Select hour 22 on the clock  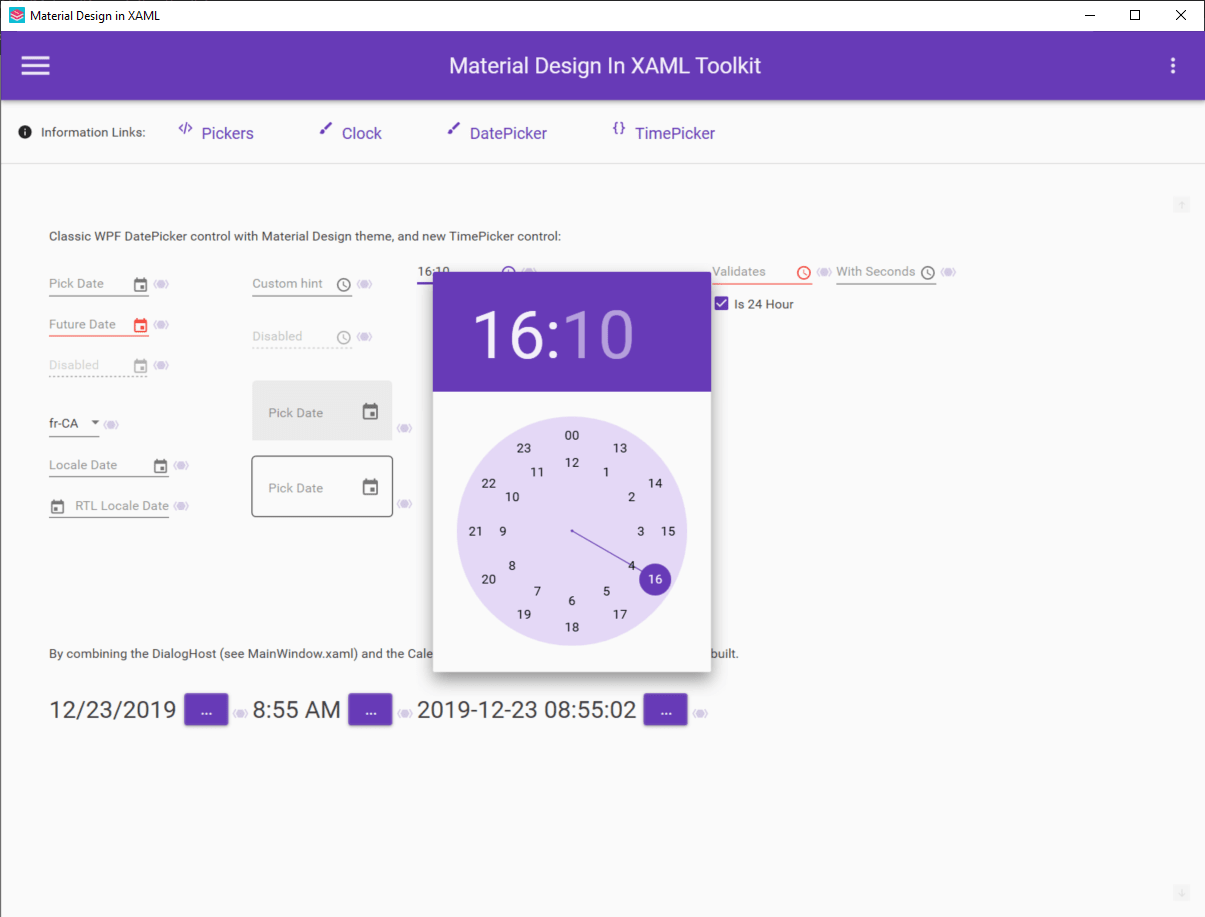[489, 483]
